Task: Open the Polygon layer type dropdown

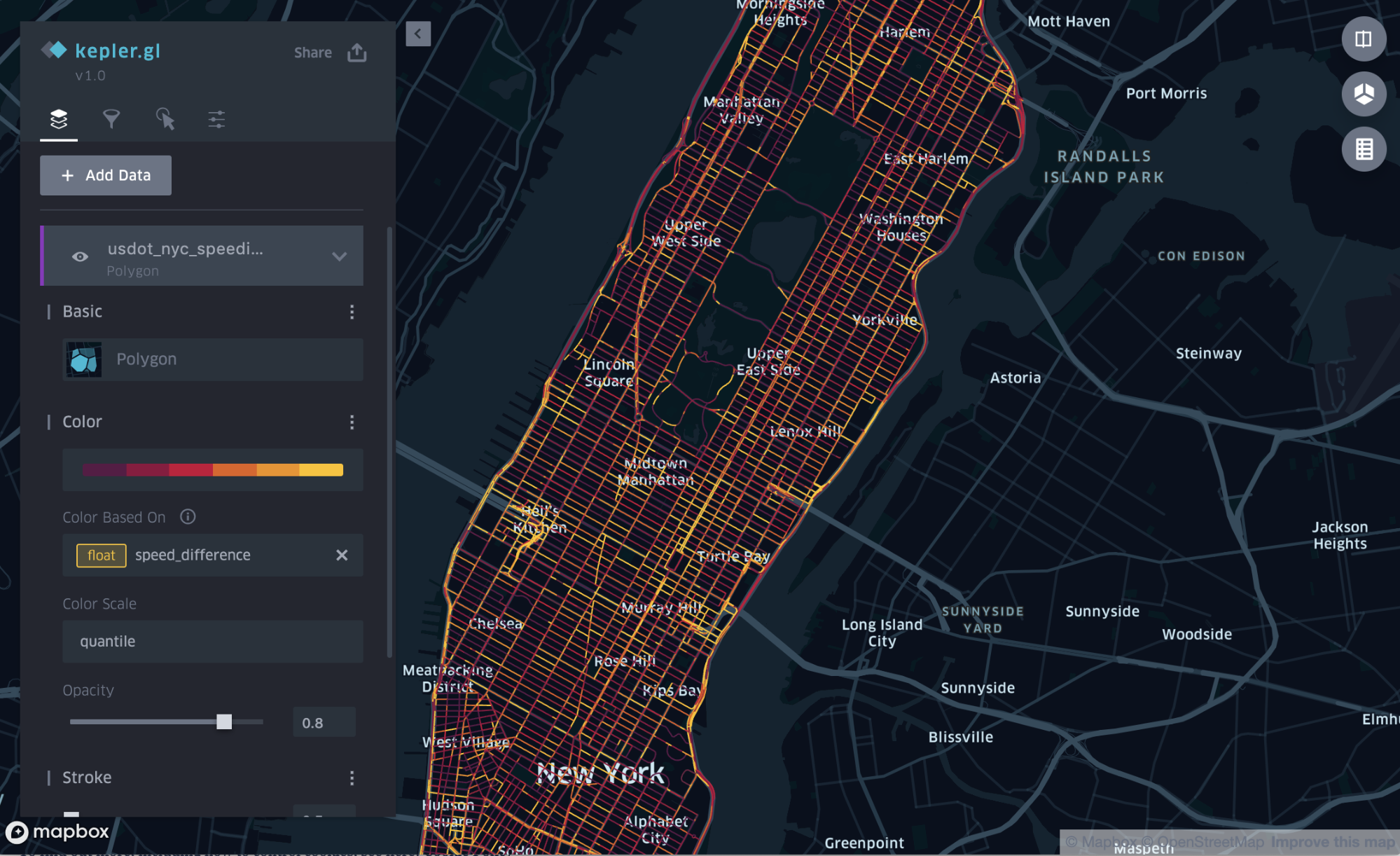Action: (x=213, y=359)
